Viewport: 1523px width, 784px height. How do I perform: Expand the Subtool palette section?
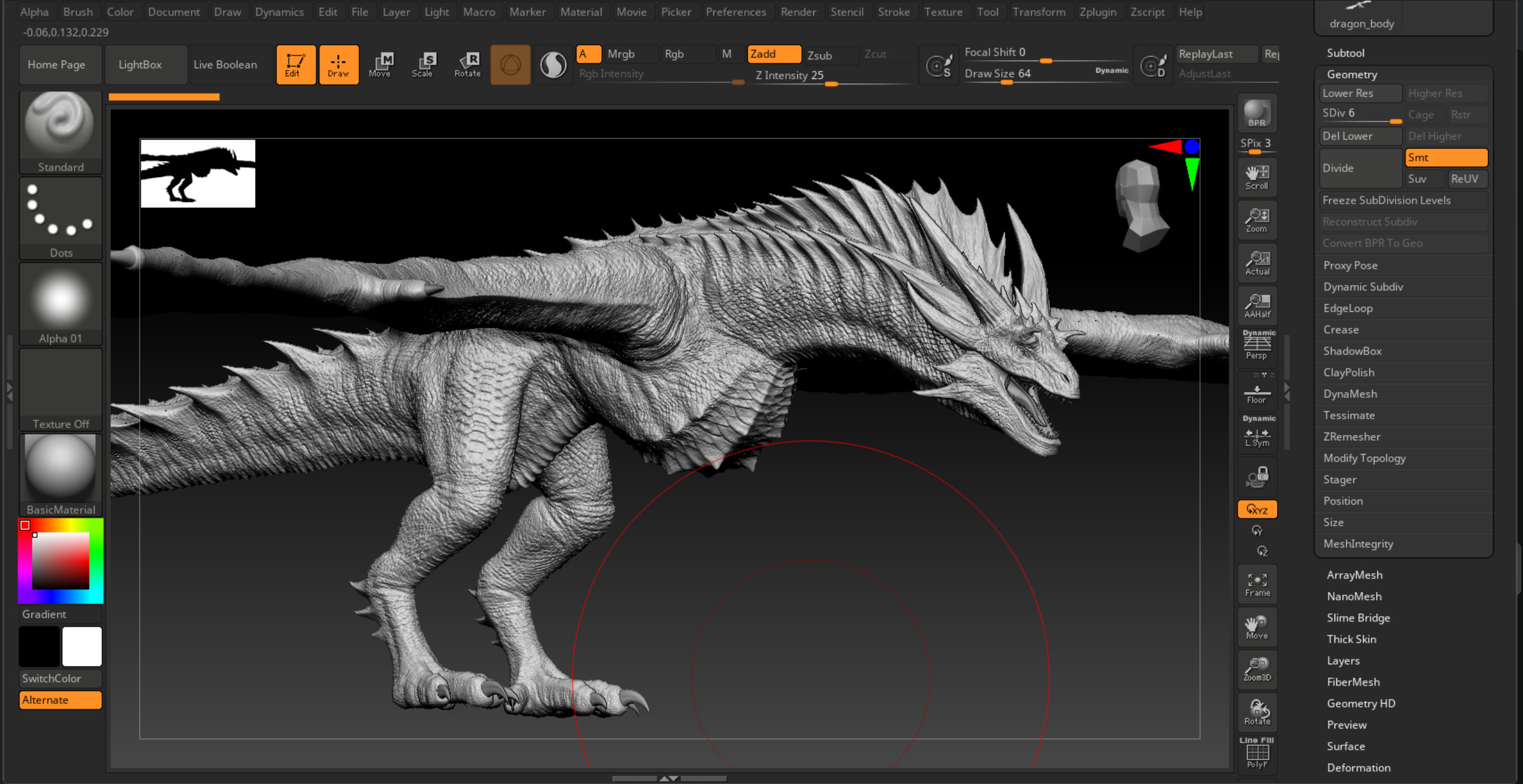tap(1345, 53)
